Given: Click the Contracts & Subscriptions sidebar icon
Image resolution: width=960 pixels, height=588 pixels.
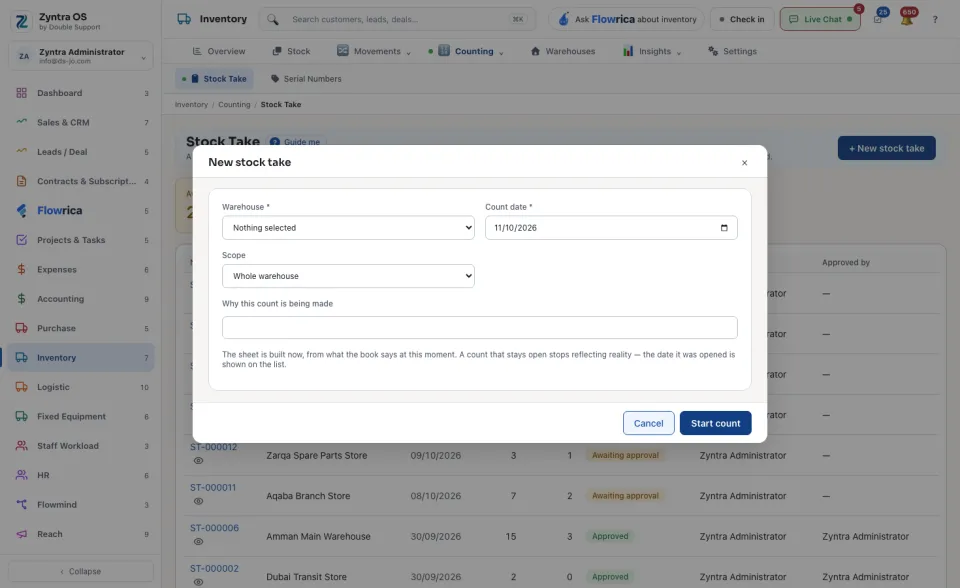Looking at the screenshot, I should click(x=21, y=181).
